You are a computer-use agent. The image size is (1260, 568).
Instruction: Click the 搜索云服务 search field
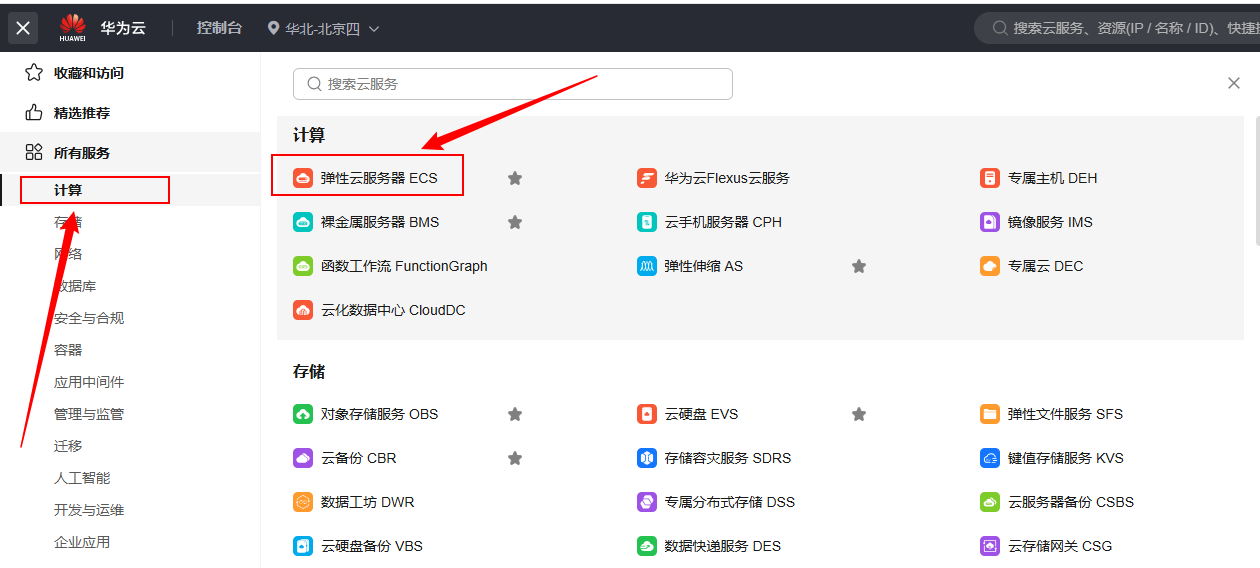[x=513, y=84]
